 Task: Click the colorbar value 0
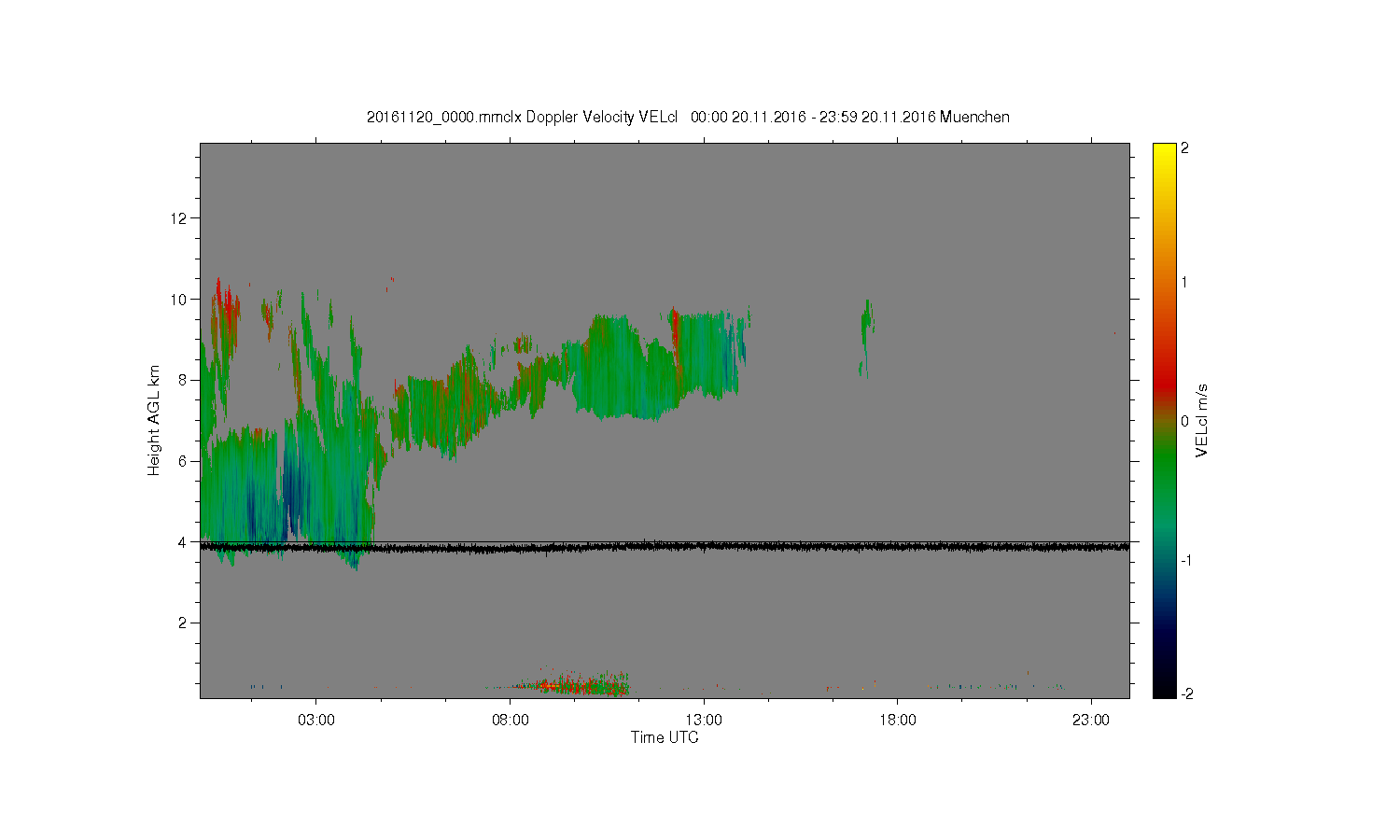pos(1185,421)
